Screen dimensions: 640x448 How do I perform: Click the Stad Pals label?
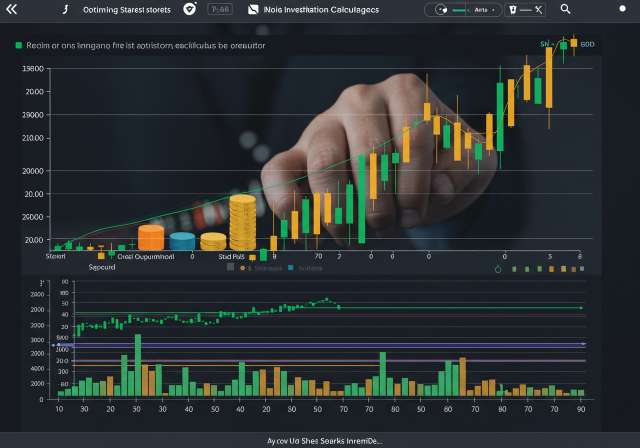point(232,256)
